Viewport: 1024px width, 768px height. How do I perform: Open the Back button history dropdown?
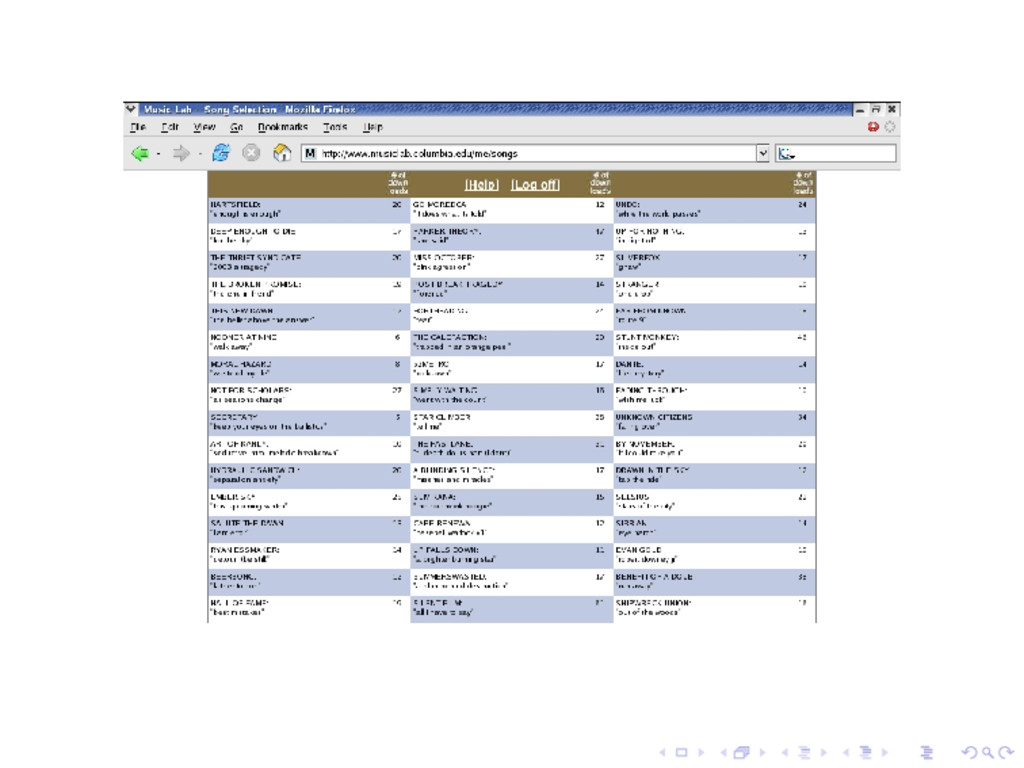159,154
